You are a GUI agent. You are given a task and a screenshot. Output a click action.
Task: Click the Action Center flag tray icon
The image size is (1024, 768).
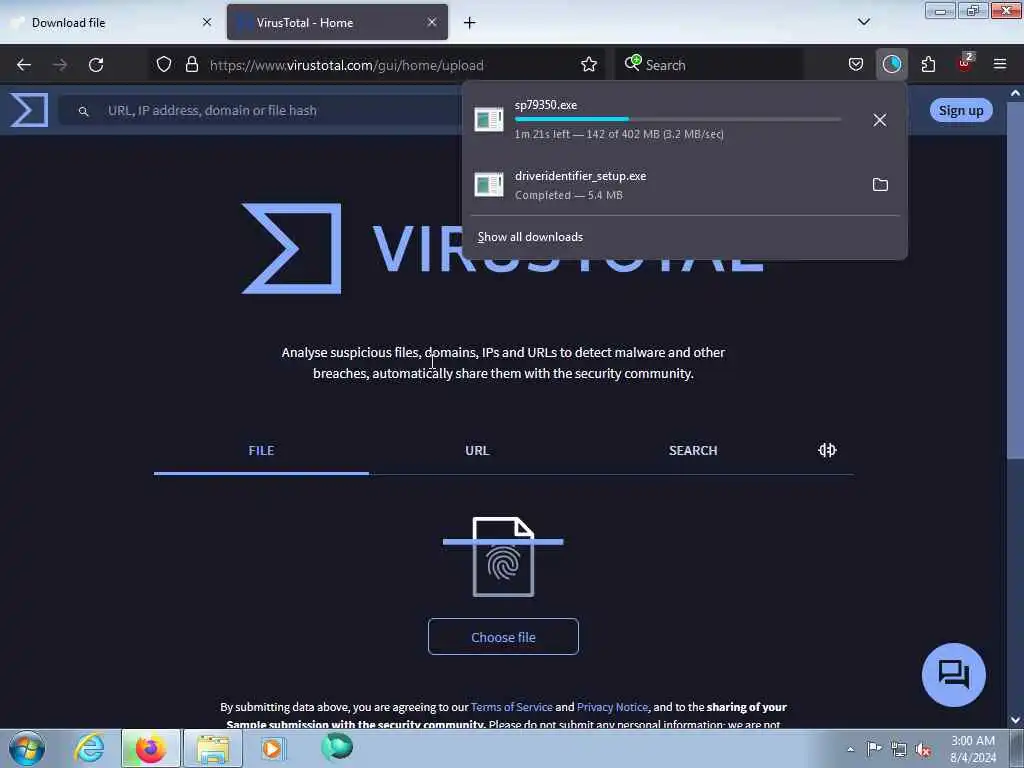coord(874,749)
